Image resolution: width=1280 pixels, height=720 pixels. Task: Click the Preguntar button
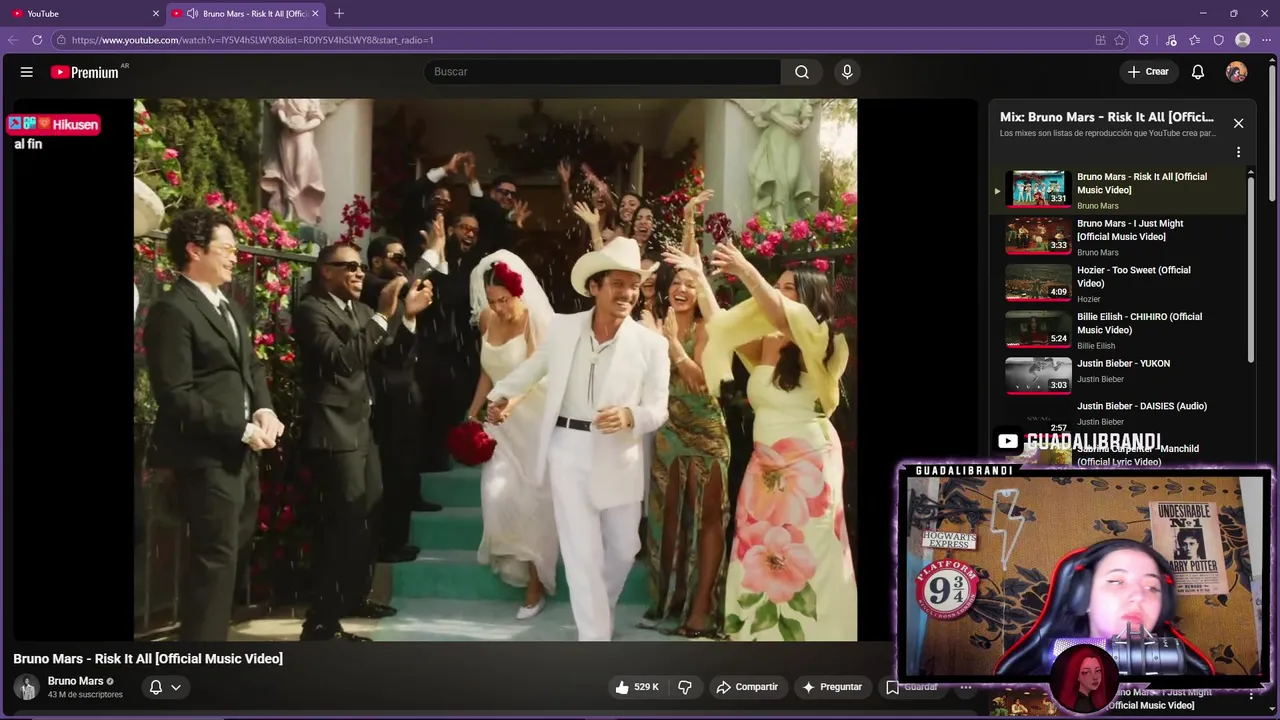pyautogui.click(x=832, y=687)
